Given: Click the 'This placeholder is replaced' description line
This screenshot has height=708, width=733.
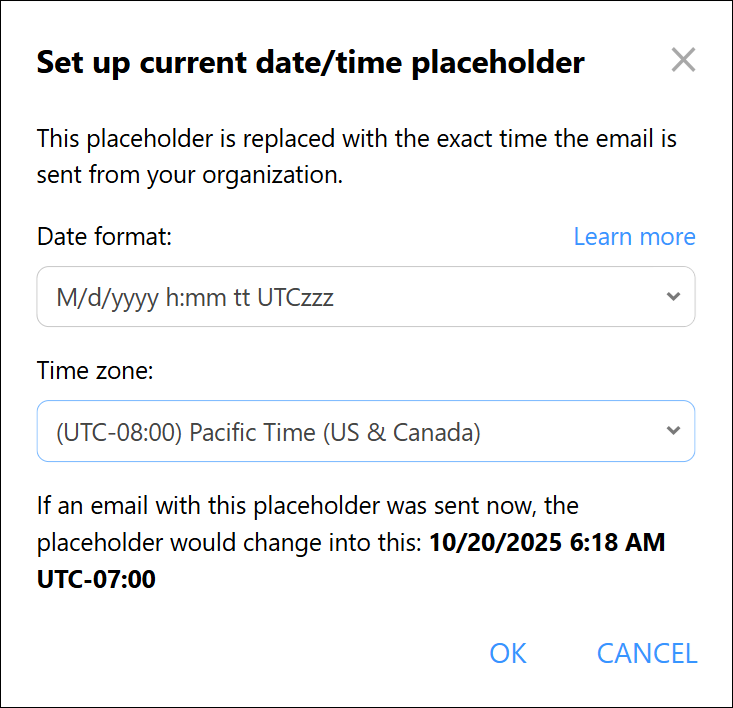Looking at the screenshot, I should click(356, 138).
